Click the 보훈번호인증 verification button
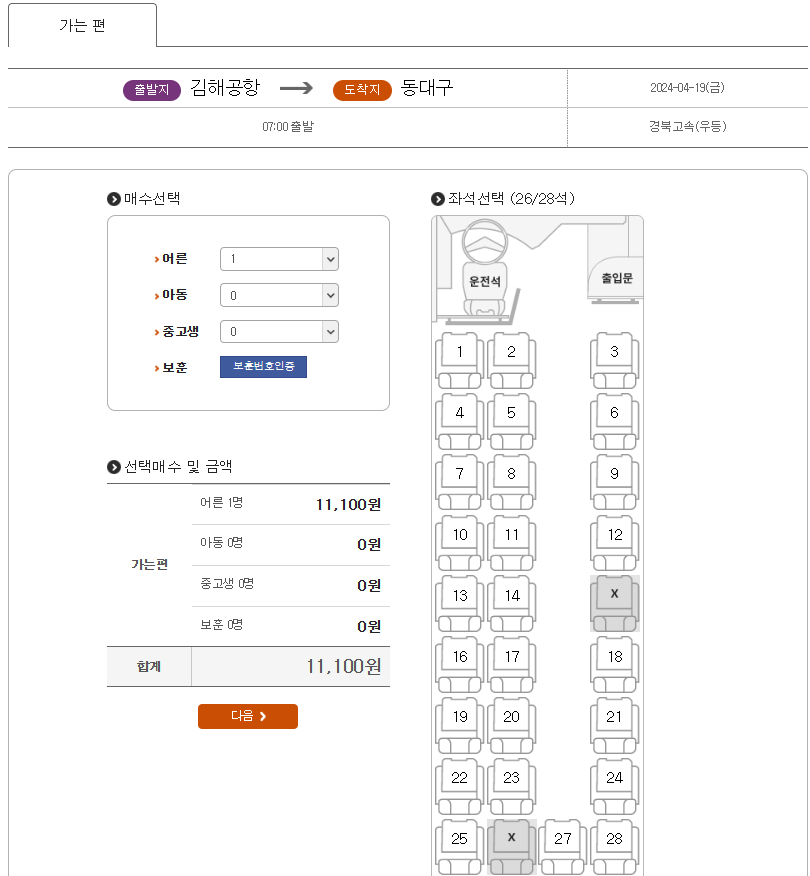The width and height of the screenshot is (810, 876). (263, 366)
